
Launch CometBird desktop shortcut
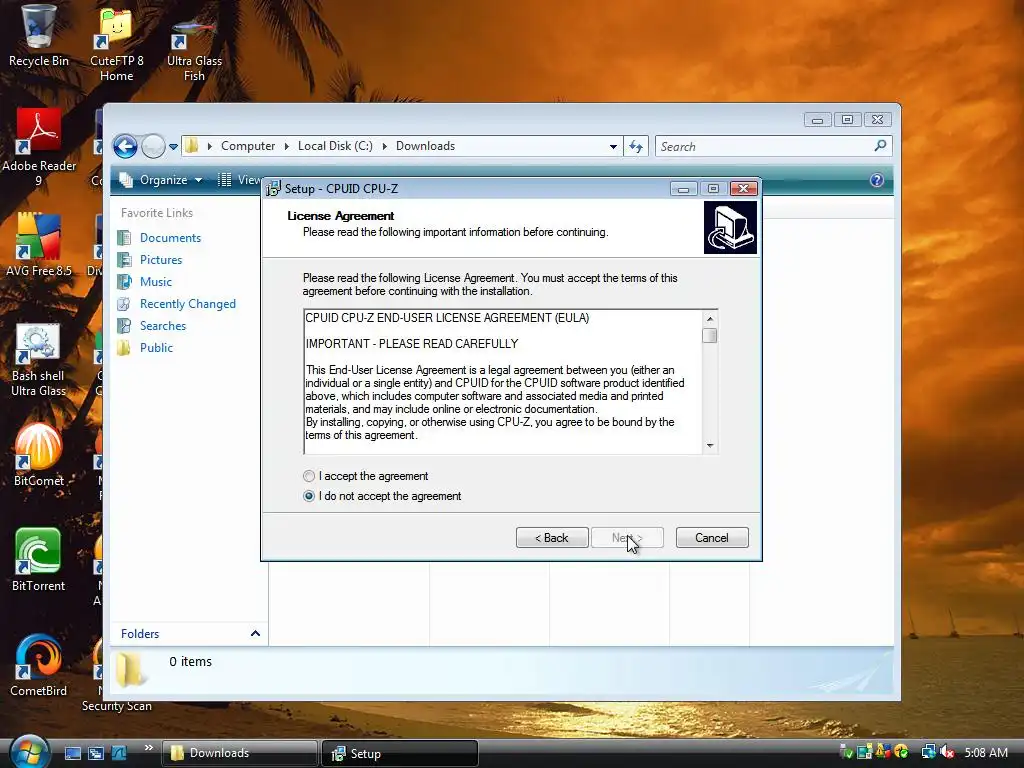click(39, 665)
